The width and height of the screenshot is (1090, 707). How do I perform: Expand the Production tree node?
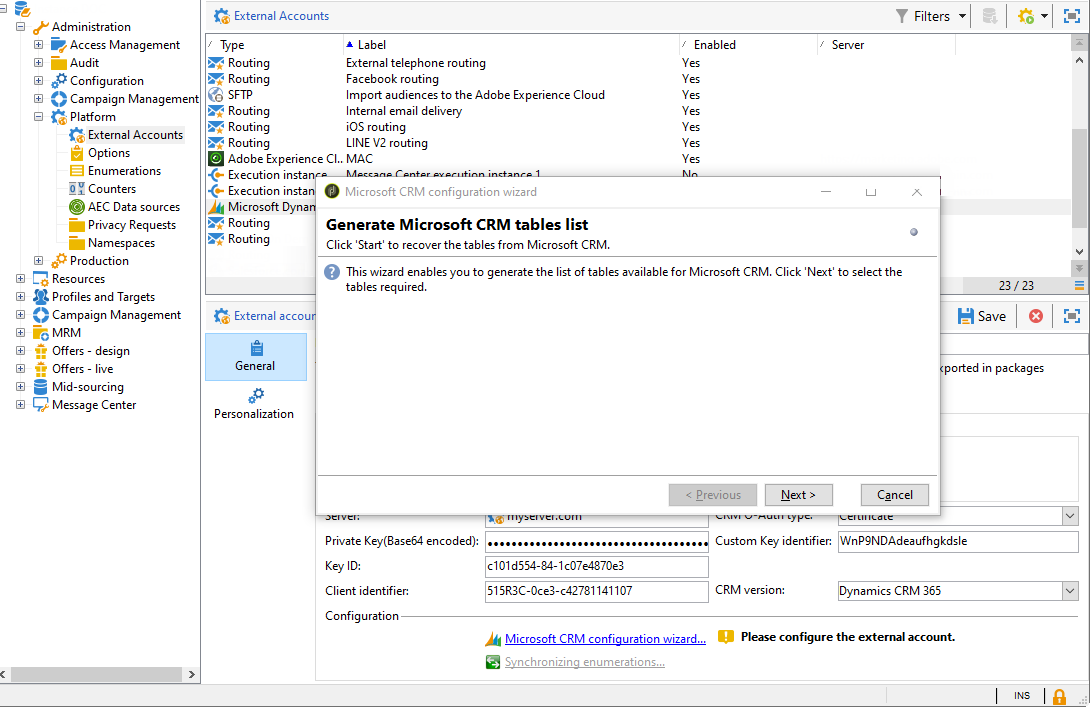coord(38,261)
